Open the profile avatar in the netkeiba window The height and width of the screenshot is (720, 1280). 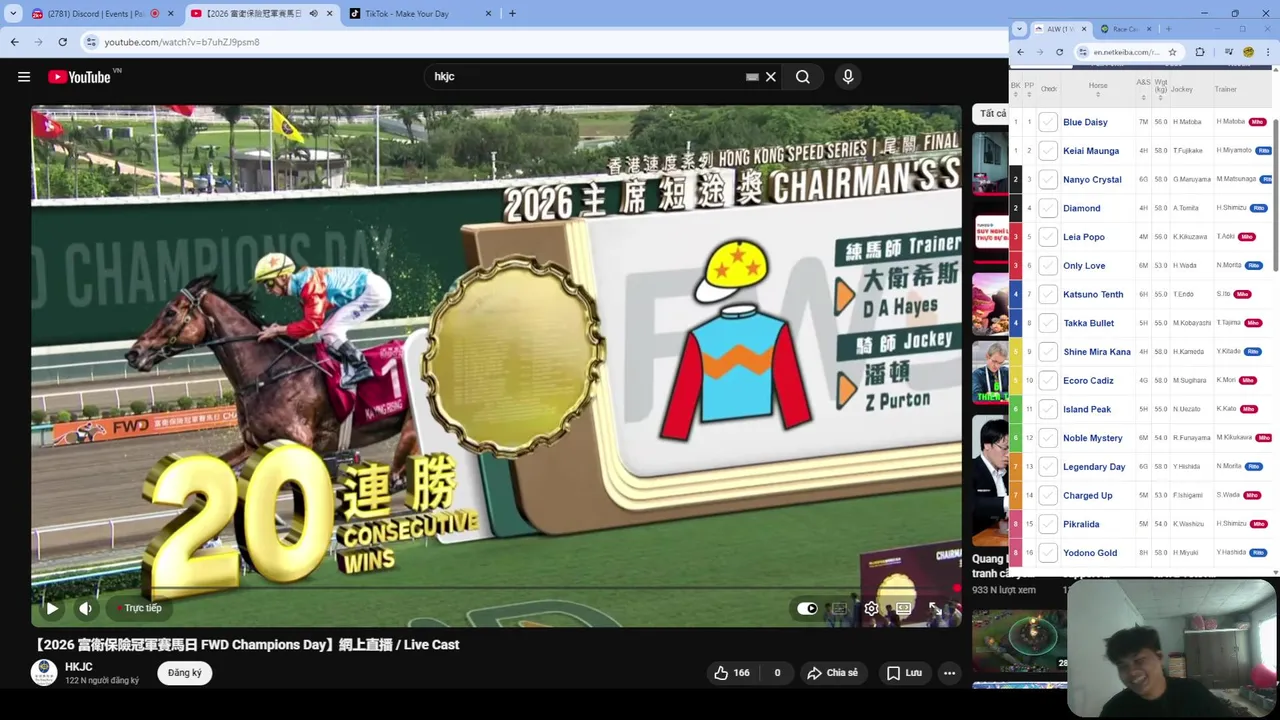1248,52
